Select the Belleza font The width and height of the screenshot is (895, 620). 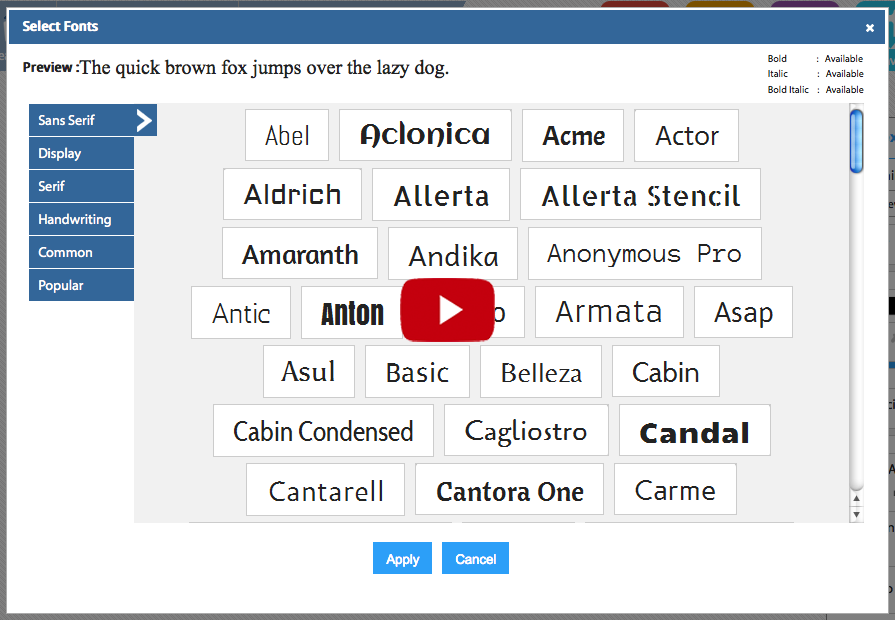541,372
